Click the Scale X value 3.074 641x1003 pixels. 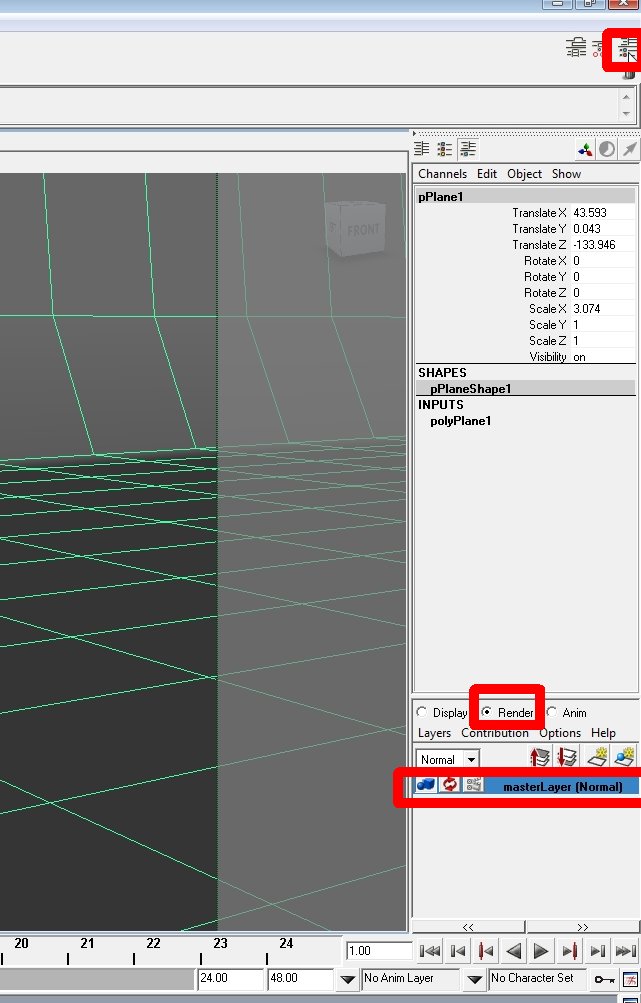click(603, 308)
